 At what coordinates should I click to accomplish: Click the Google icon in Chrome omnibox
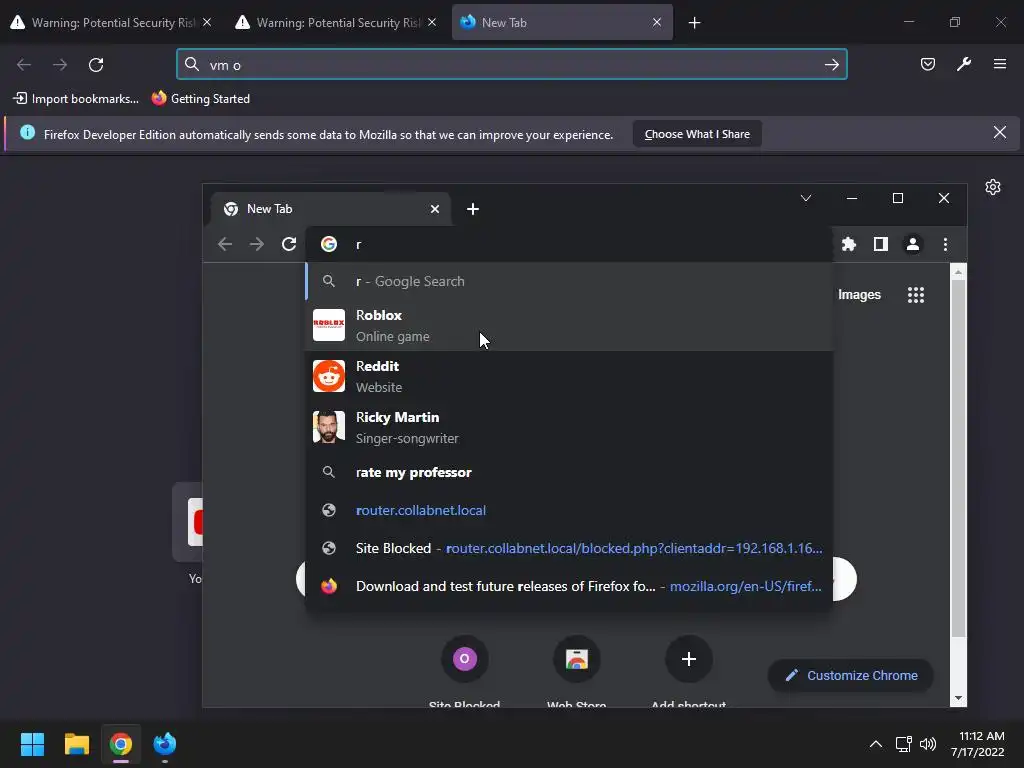click(329, 244)
